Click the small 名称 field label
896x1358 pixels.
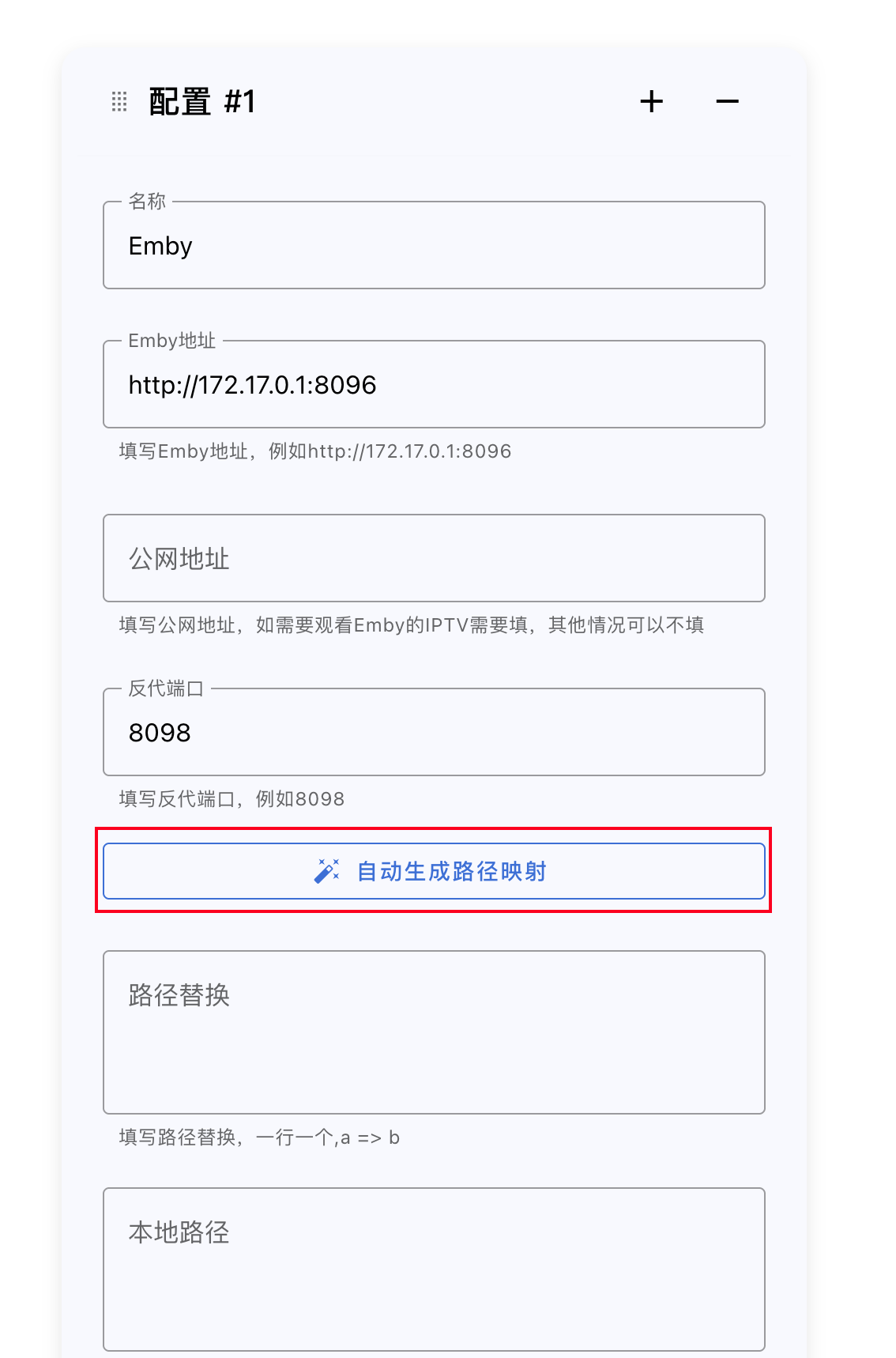coord(148,202)
